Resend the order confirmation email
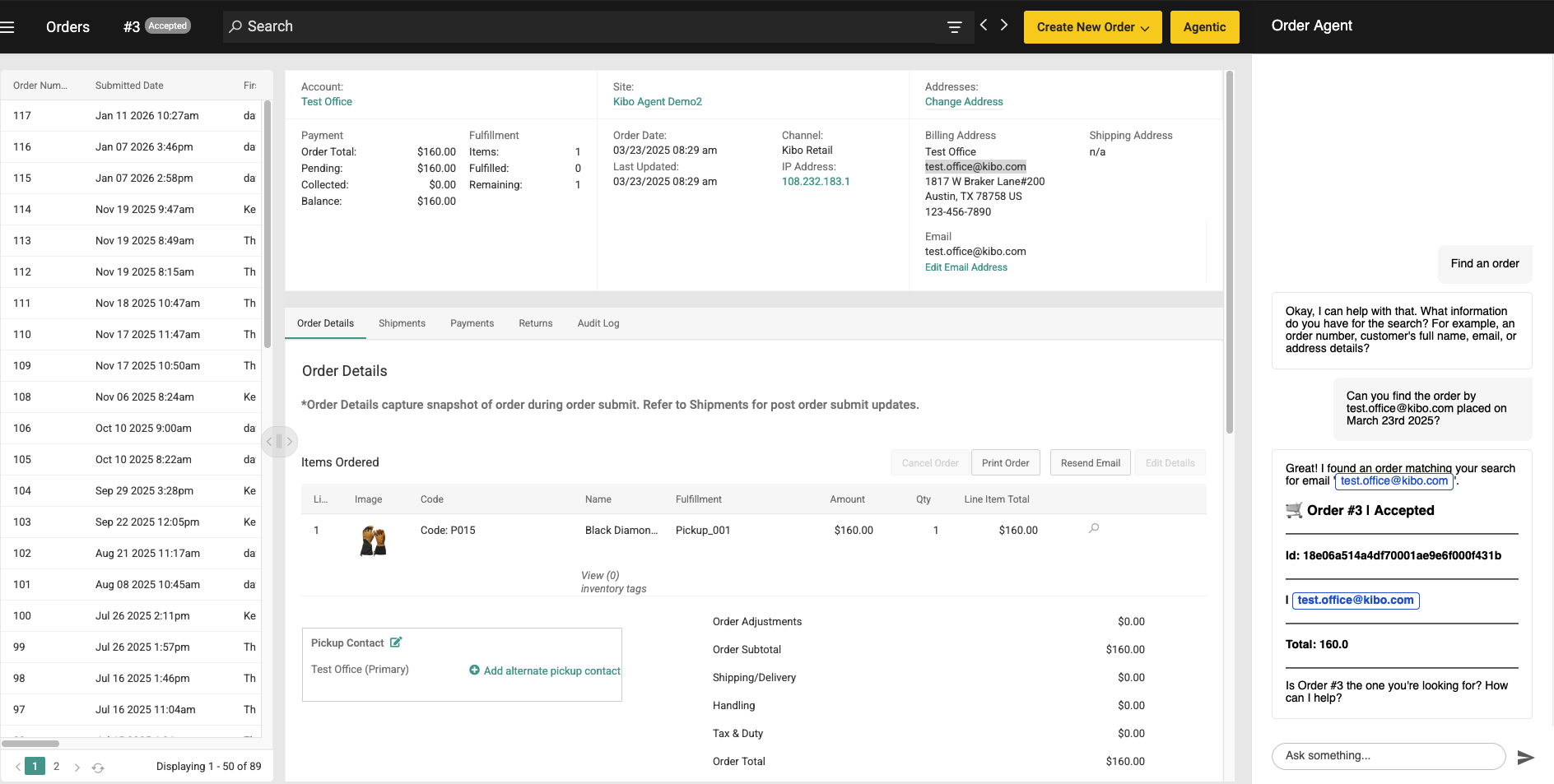The width and height of the screenshot is (1554, 784). (x=1090, y=462)
